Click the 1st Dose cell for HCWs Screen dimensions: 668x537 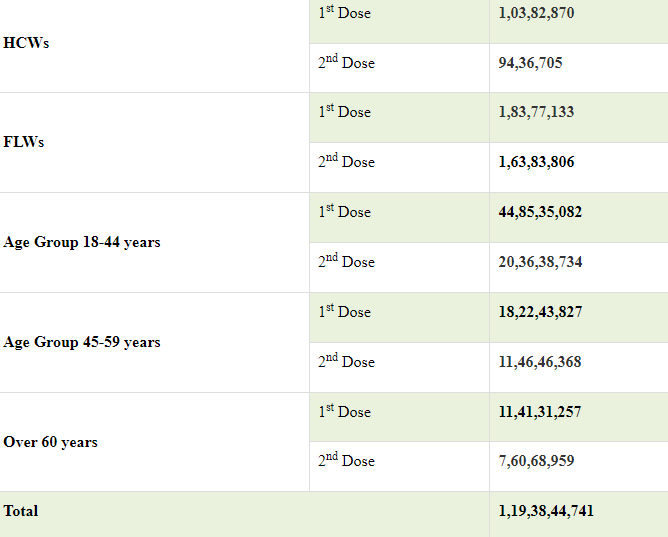345,13
